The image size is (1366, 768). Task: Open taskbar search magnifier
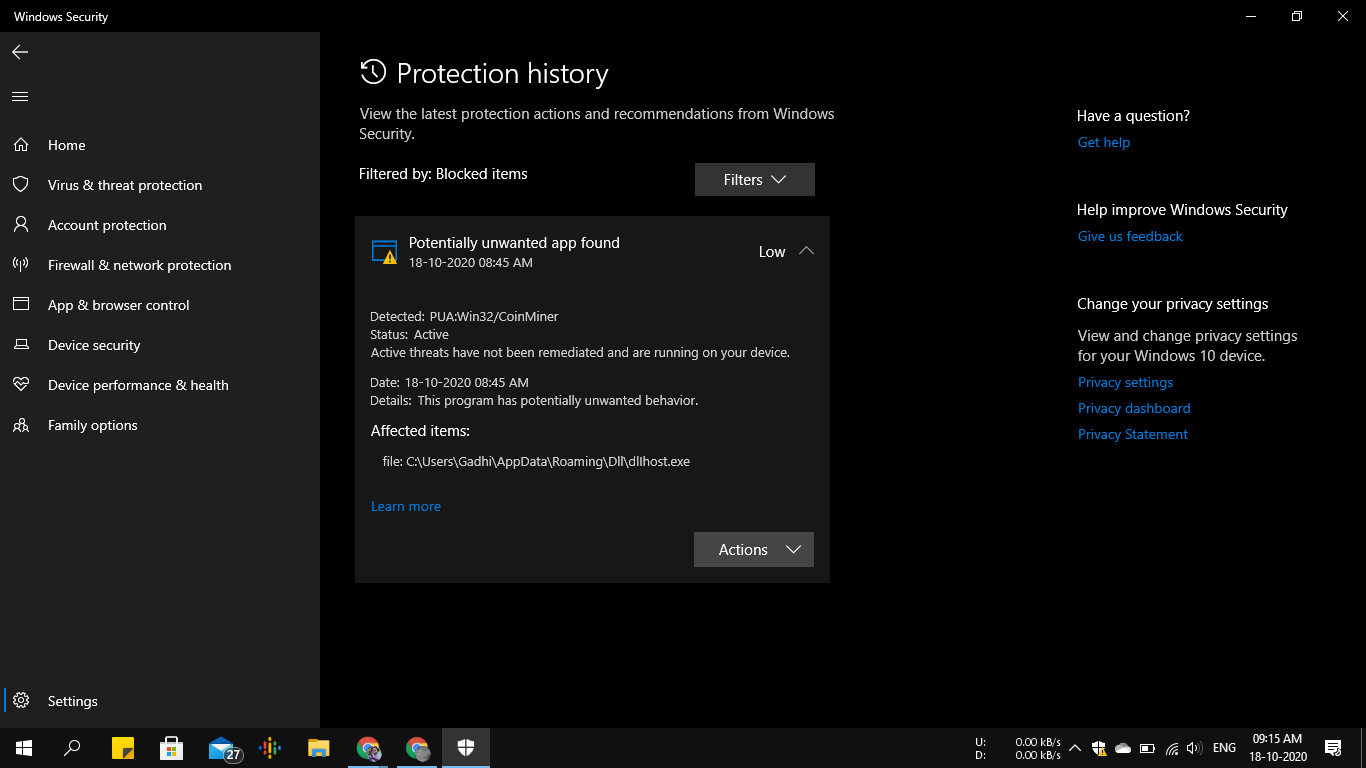pyautogui.click(x=72, y=748)
